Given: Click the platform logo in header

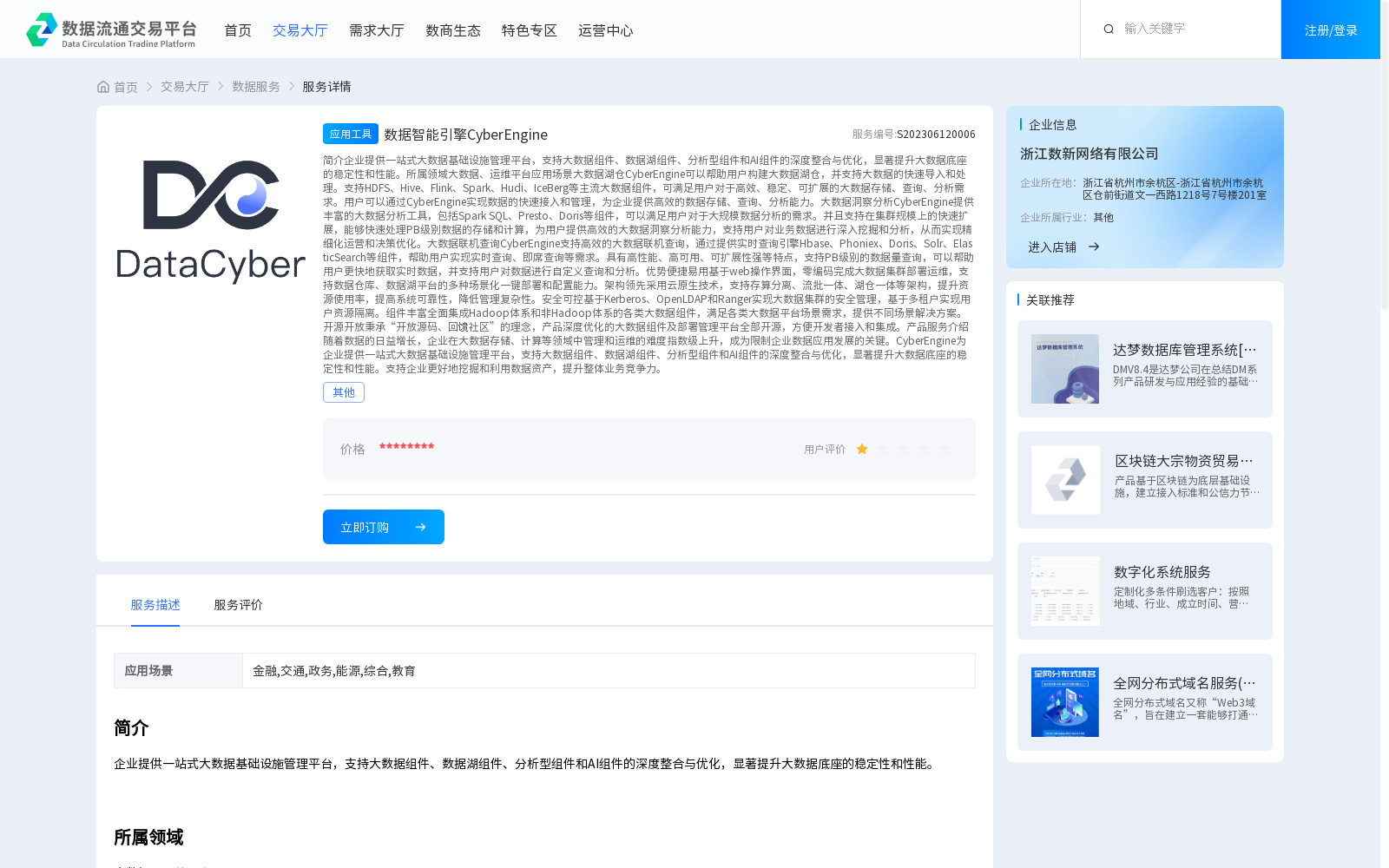Looking at the screenshot, I should (x=111, y=30).
